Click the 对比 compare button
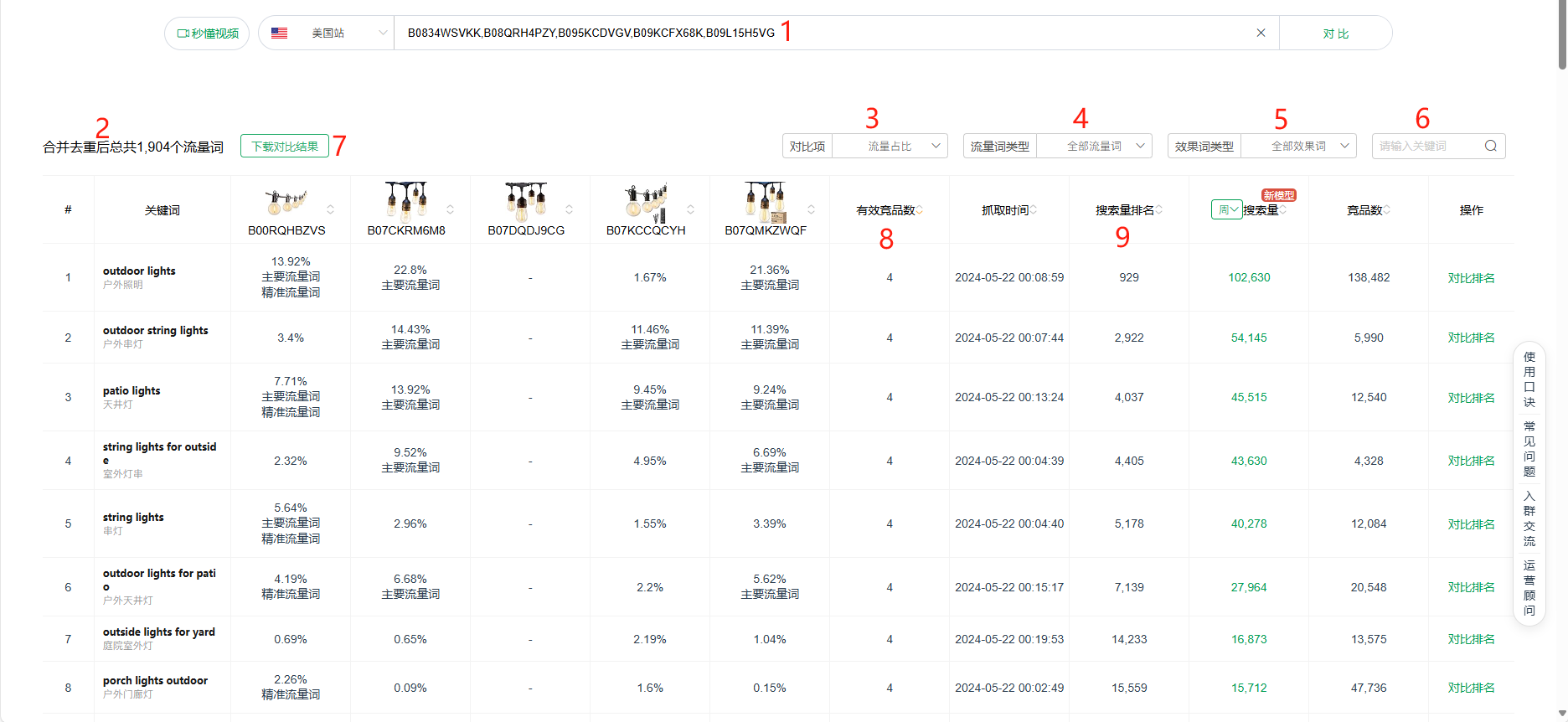 [x=1336, y=34]
